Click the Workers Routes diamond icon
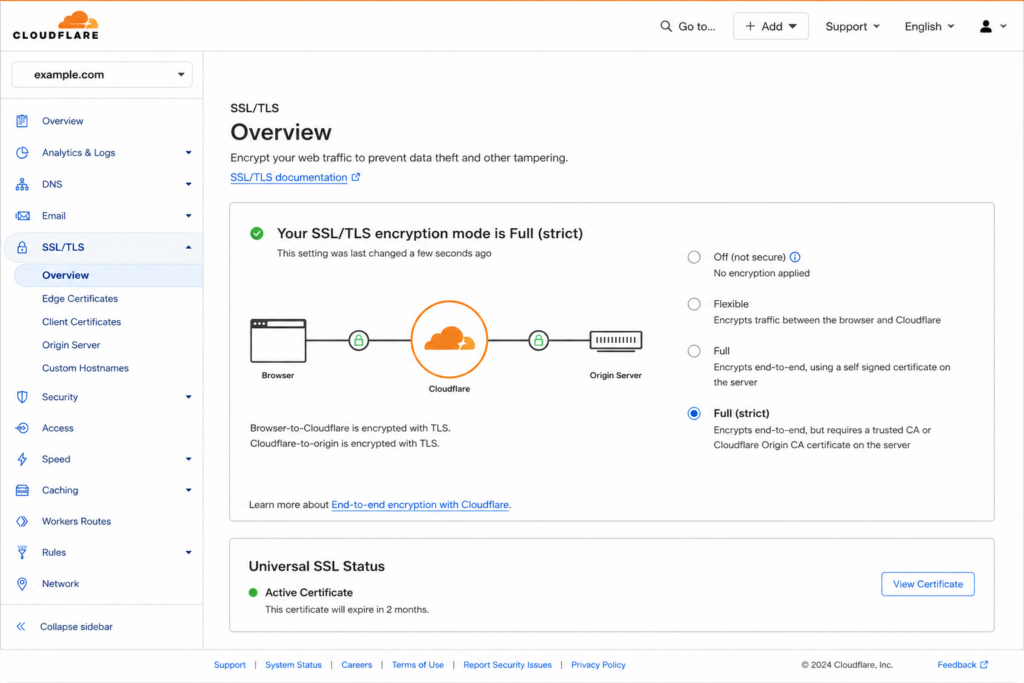1024x683 pixels. tap(22, 521)
